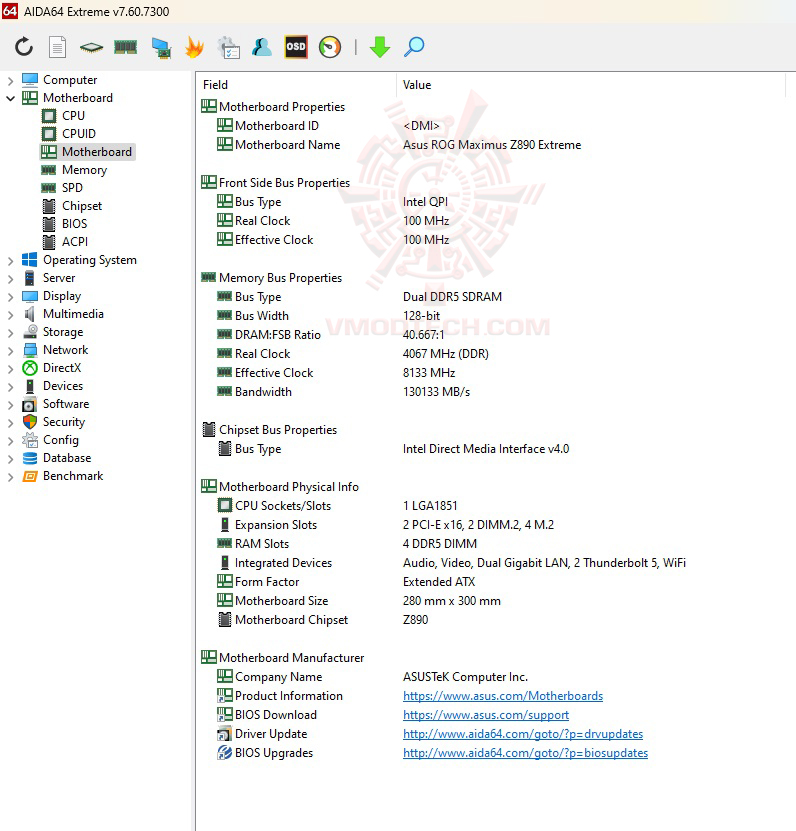The width and height of the screenshot is (796, 831).
Task: Expand the Computer tree node
Action: pyautogui.click(x=10, y=81)
